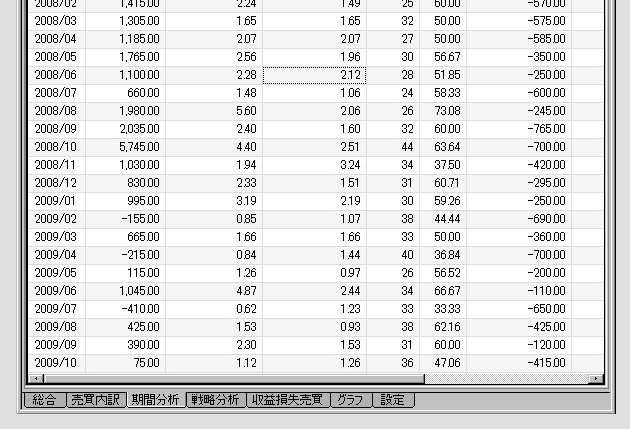The image size is (630, 429).
Task: Click the horizontal scrollbar thumb
Action: point(234,378)
